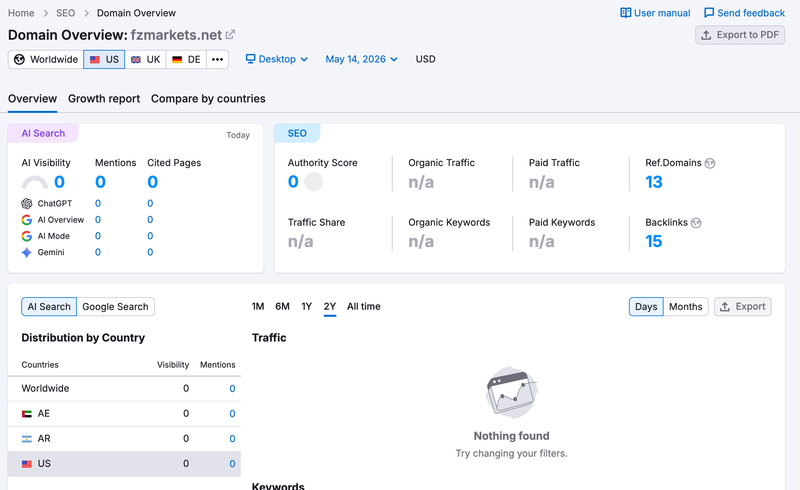The height and width of the screenshot is (490, 800).
Task: Open the Overview tab
Action: (32, 99)
